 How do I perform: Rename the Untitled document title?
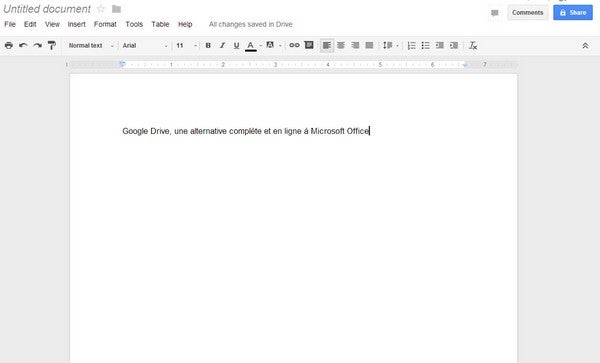(47, 9)
